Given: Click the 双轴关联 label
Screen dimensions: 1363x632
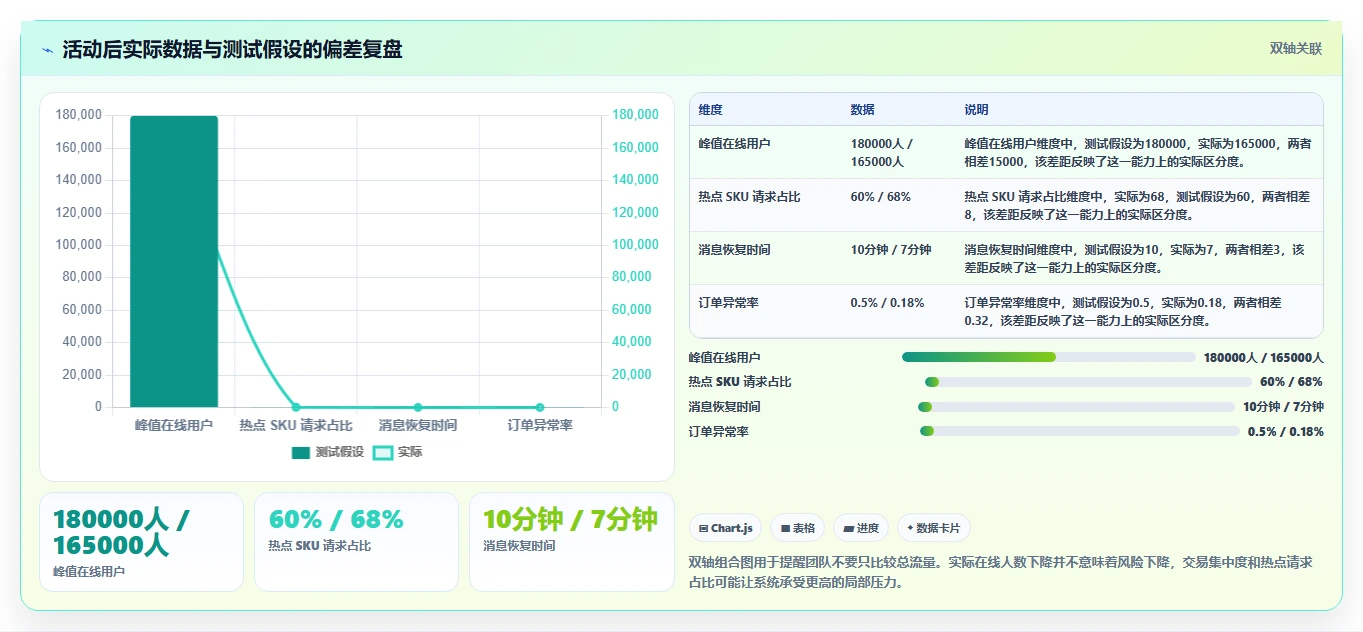Looking at the screenshot, I should coord(1296,48).
